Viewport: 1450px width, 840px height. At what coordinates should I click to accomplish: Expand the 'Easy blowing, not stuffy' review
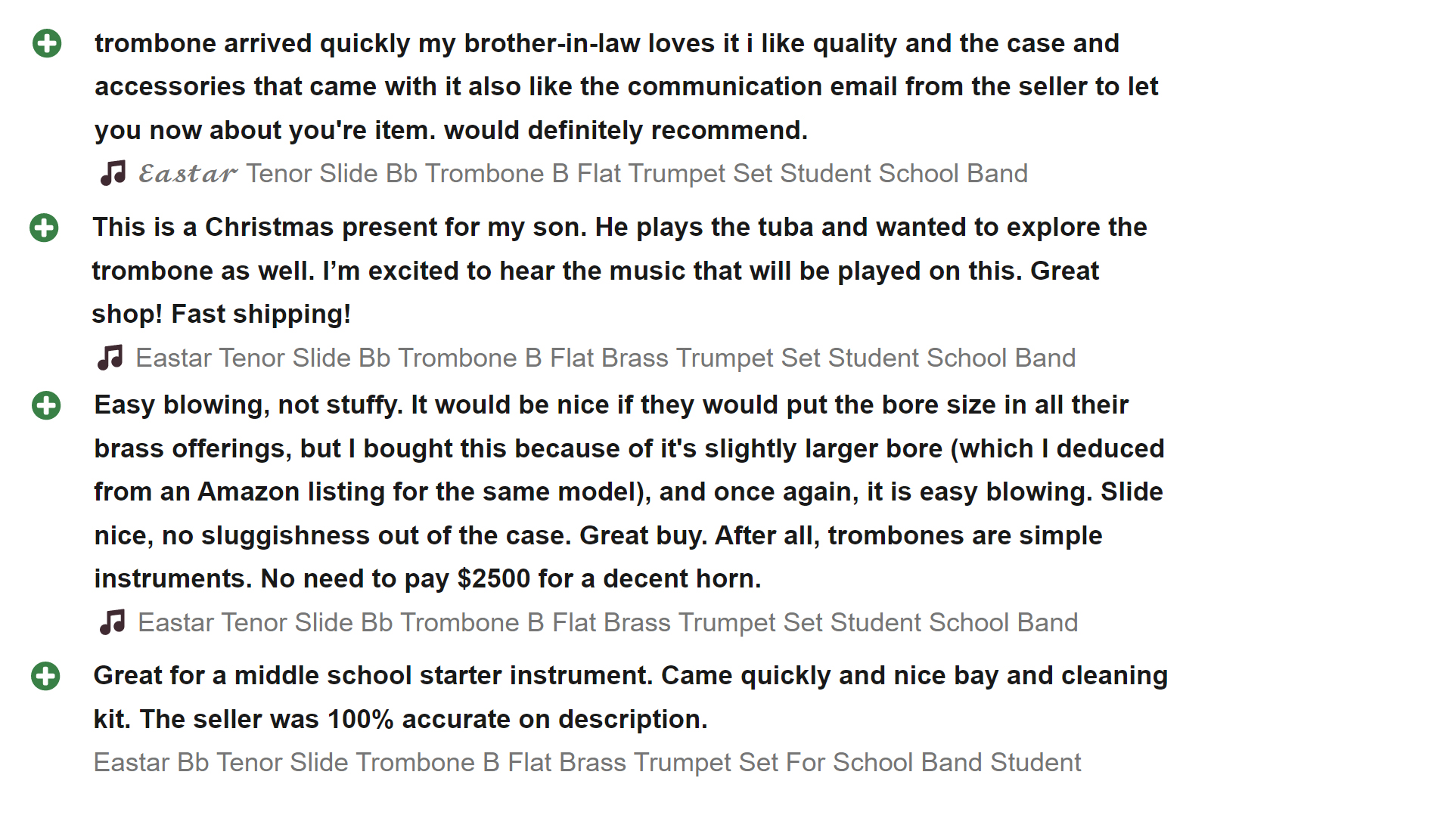point(46,405)
